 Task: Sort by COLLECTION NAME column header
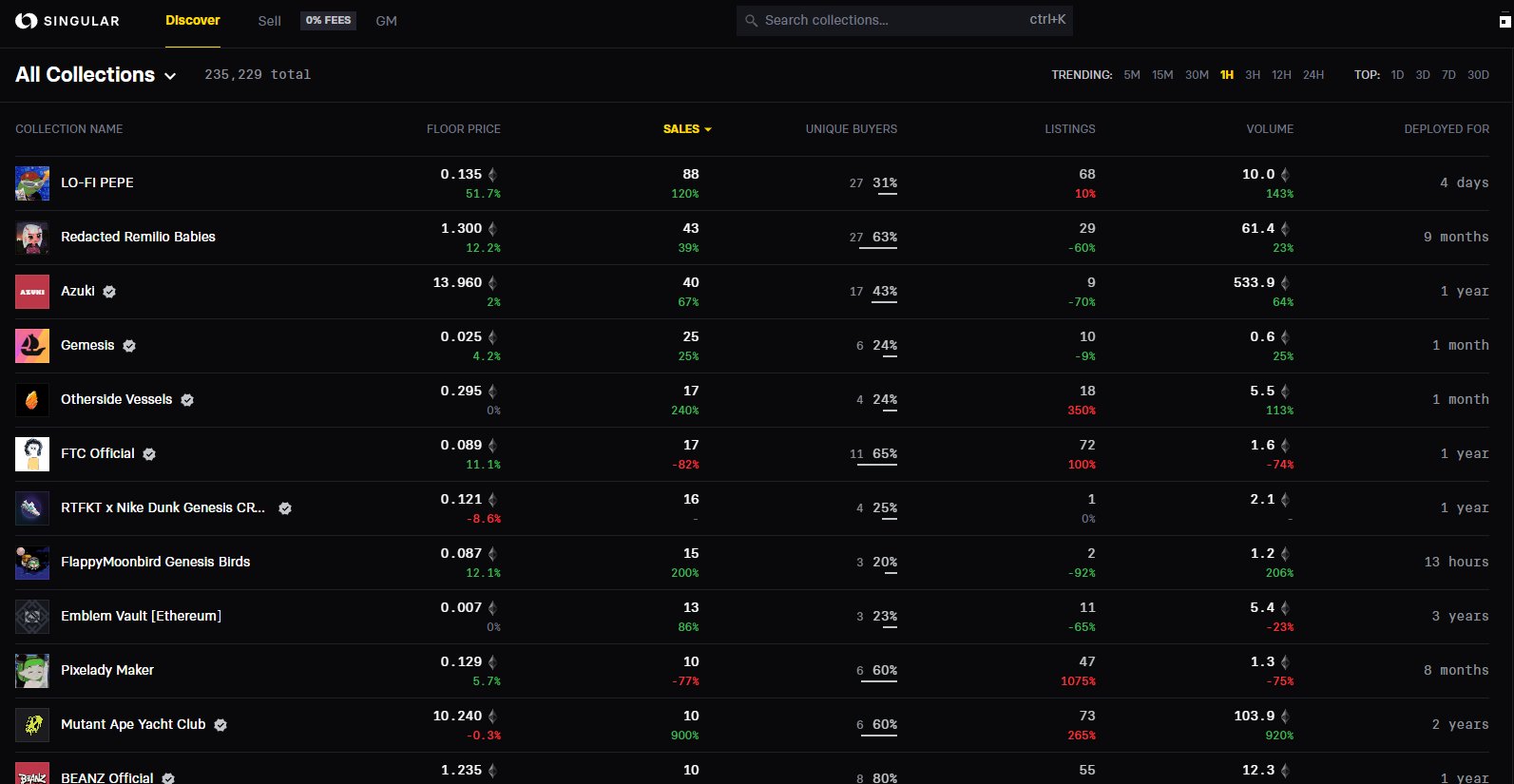pos(69,129)
